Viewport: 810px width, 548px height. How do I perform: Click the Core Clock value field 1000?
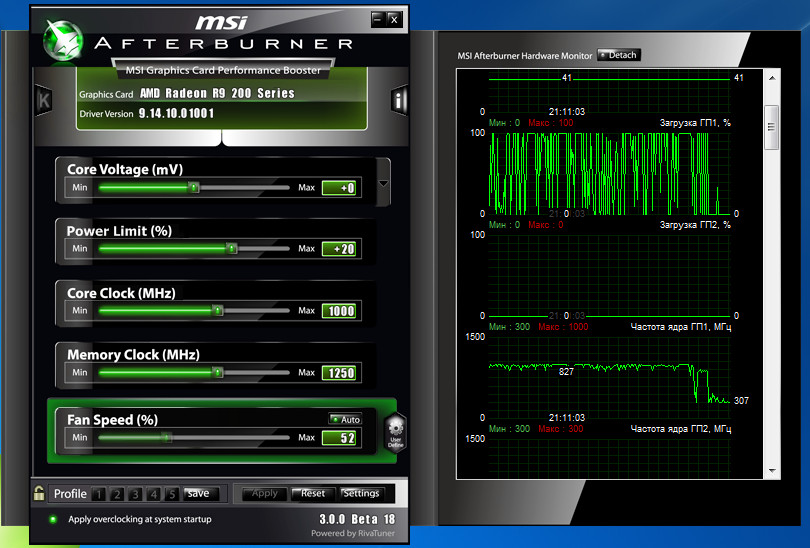tap(339, 311)
